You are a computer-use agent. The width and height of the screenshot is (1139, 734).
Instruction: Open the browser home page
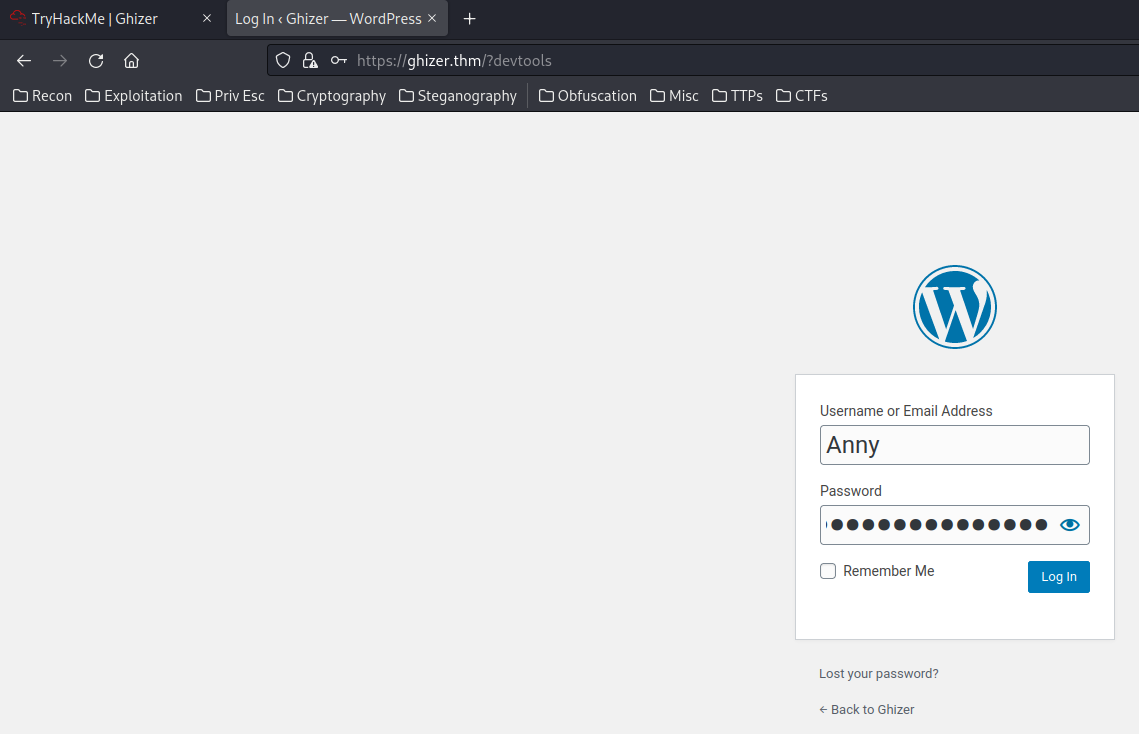131,61
